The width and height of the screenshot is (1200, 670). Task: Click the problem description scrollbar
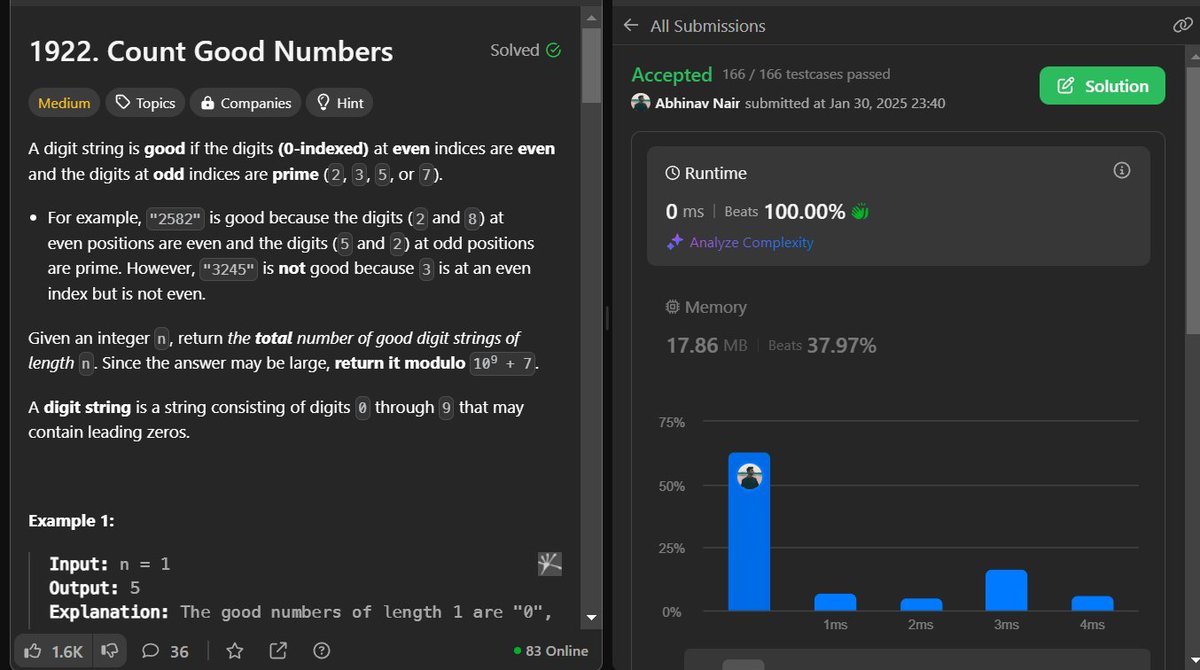click(605, 317)
